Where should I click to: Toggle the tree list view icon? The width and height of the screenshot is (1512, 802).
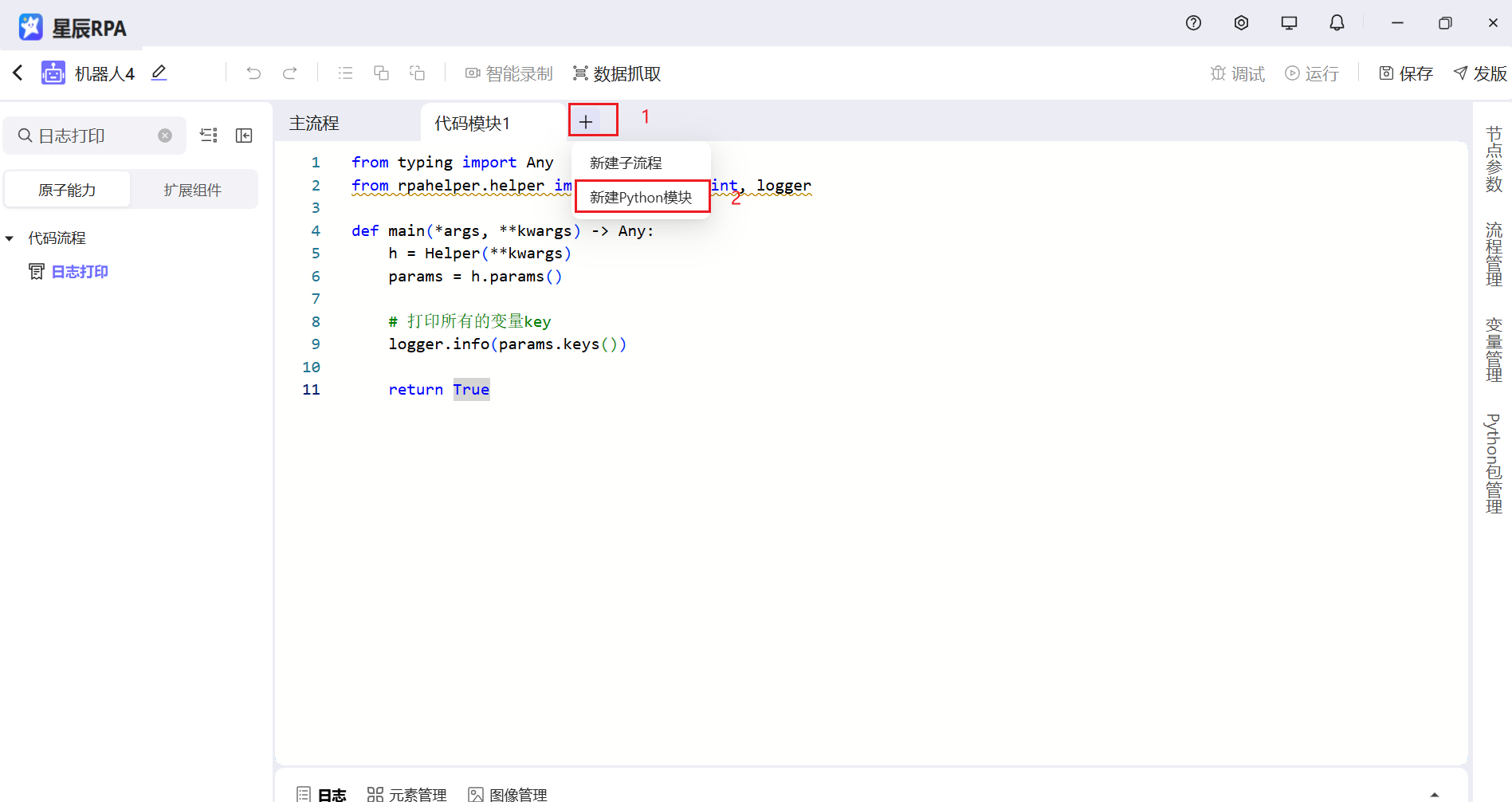209,136
